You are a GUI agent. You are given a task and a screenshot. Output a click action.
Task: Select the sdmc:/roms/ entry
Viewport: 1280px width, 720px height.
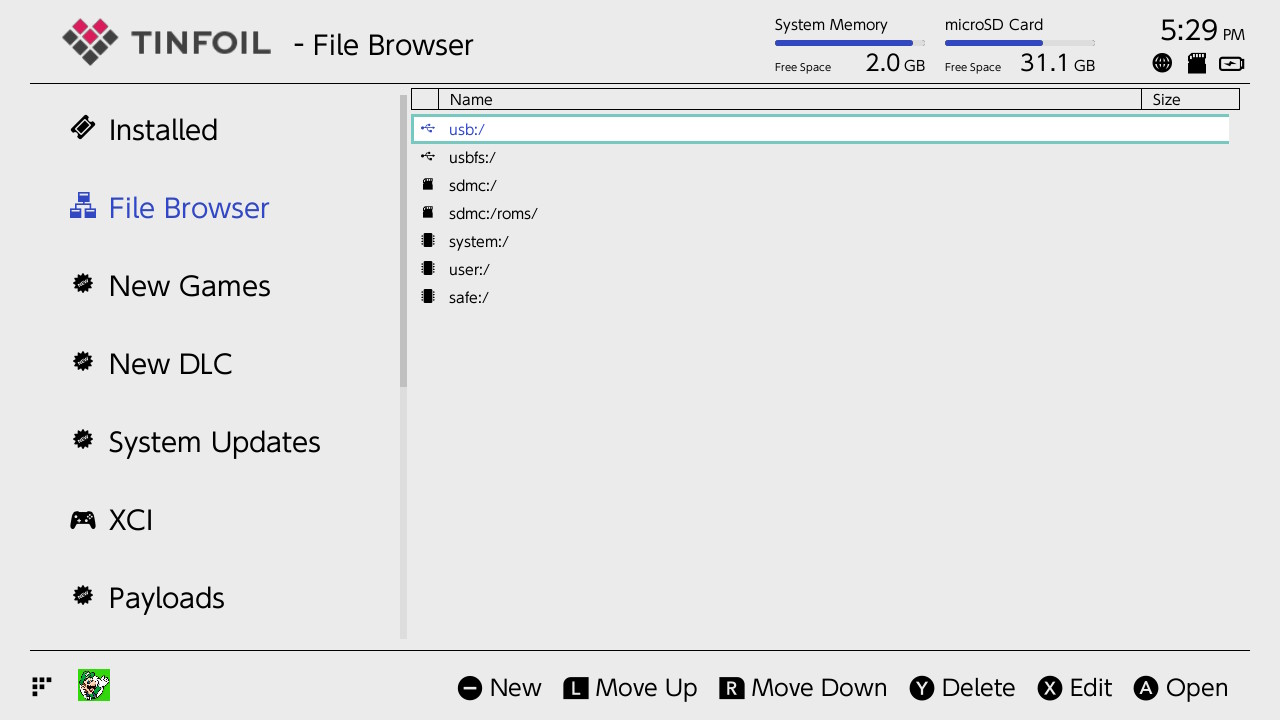click(x=493, y=213)
